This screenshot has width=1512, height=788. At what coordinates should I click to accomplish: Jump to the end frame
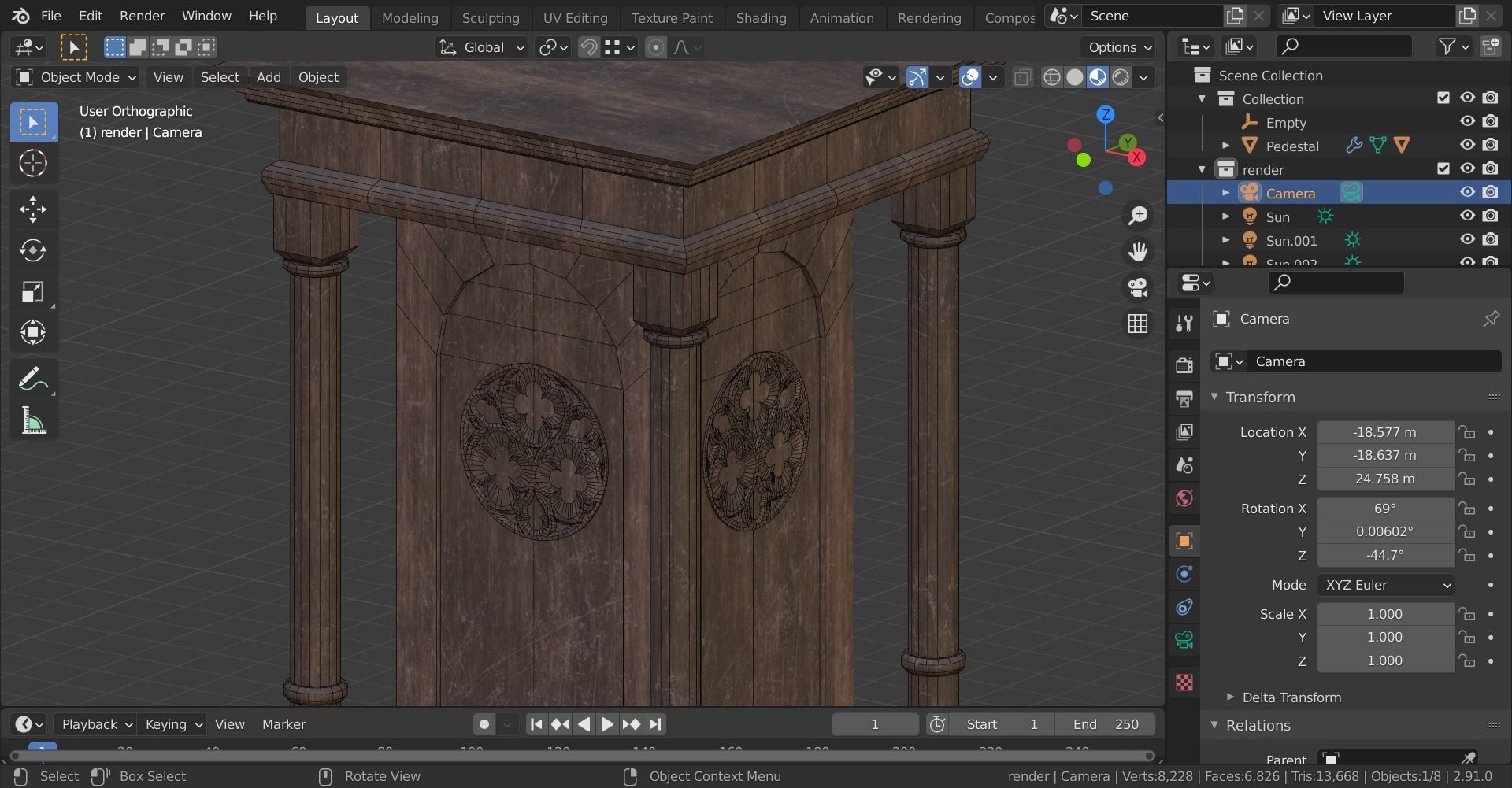point(655,724)
